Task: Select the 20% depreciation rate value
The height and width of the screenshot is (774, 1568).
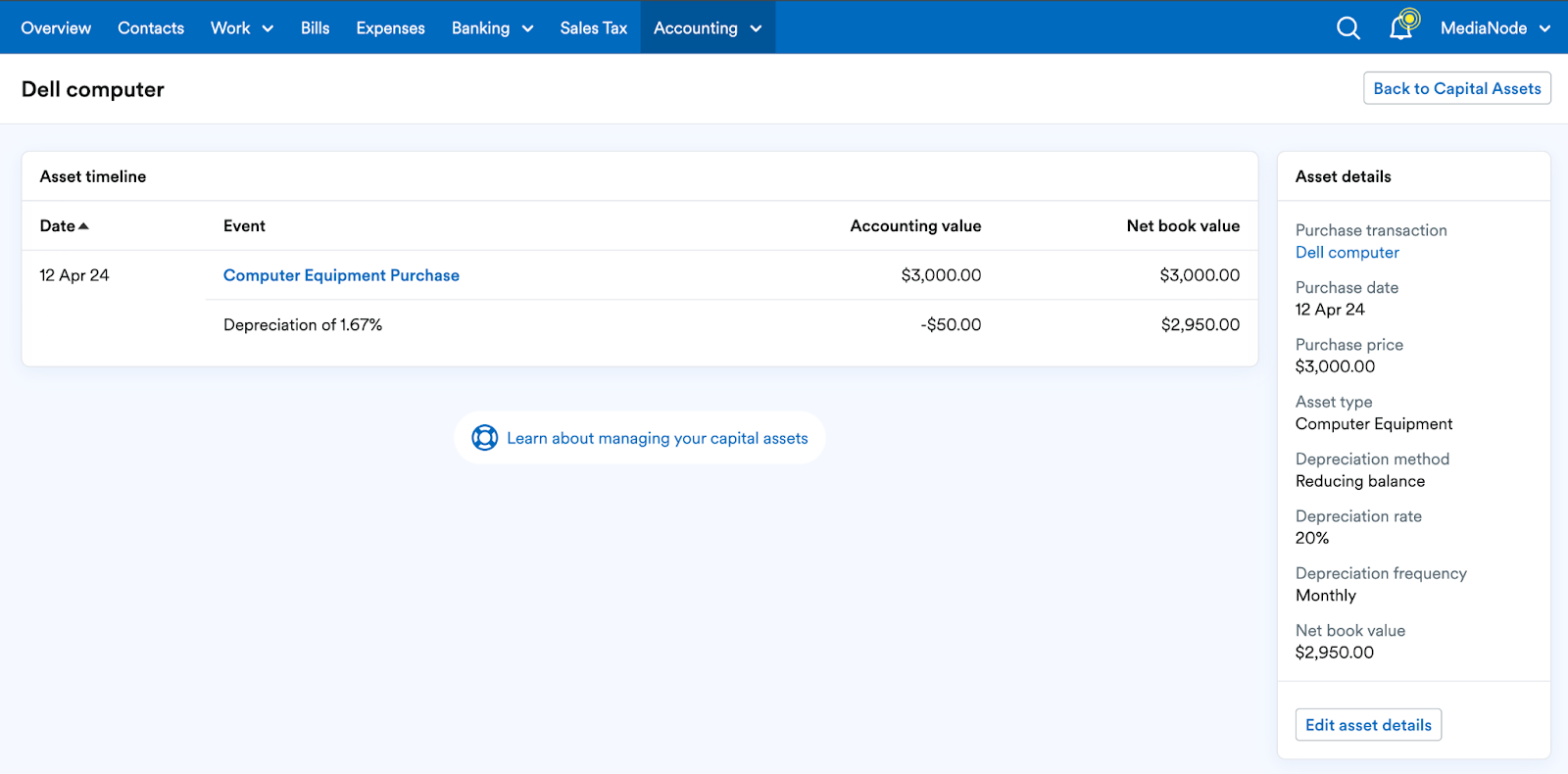Action: tap(1312, 538)
